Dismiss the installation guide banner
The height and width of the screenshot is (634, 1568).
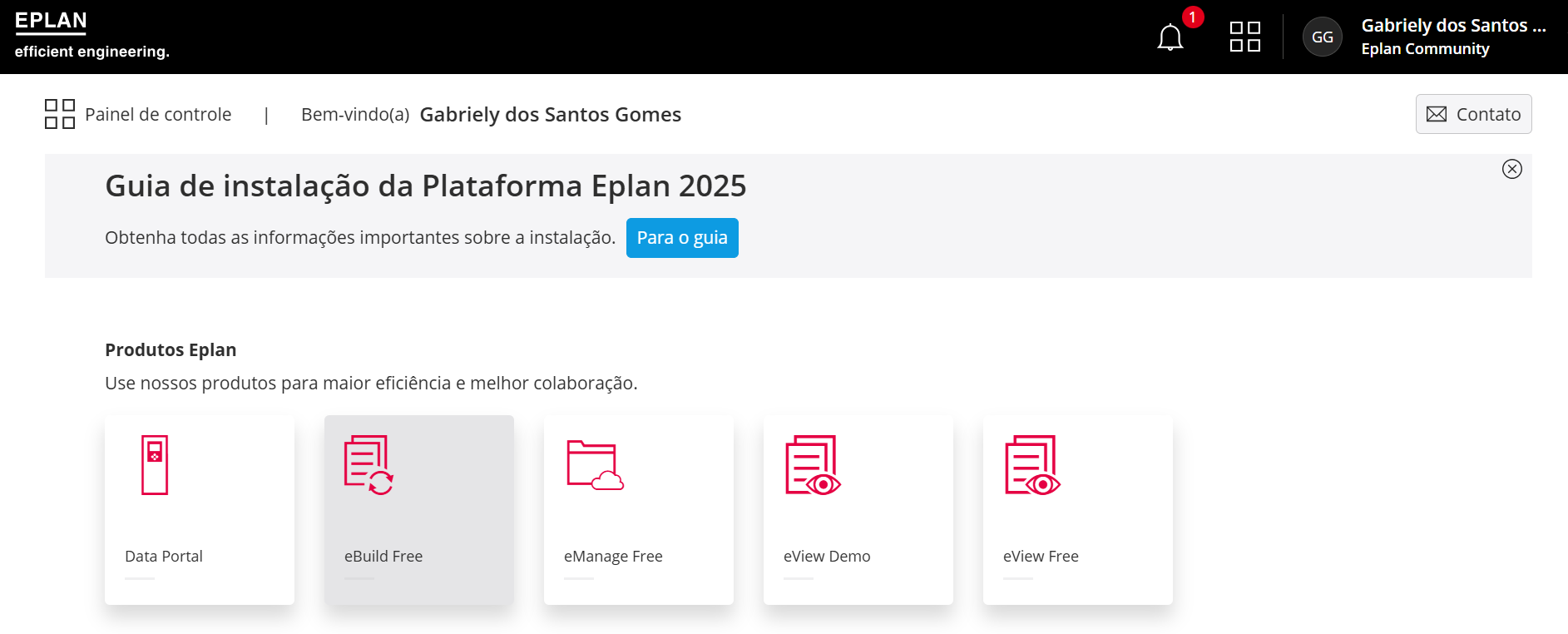point(1511,169)
